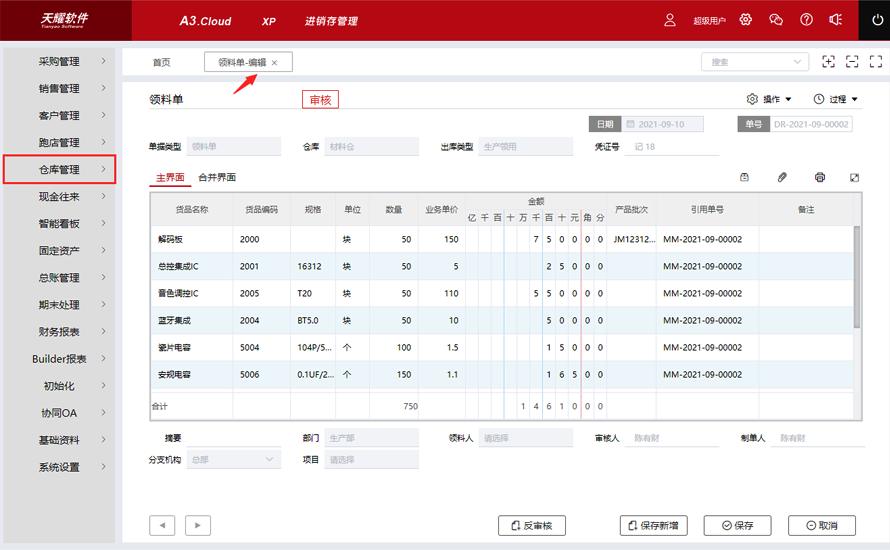The image size is (890, 550).
Task: Open the help question mark icon
Action: point(806,20)
